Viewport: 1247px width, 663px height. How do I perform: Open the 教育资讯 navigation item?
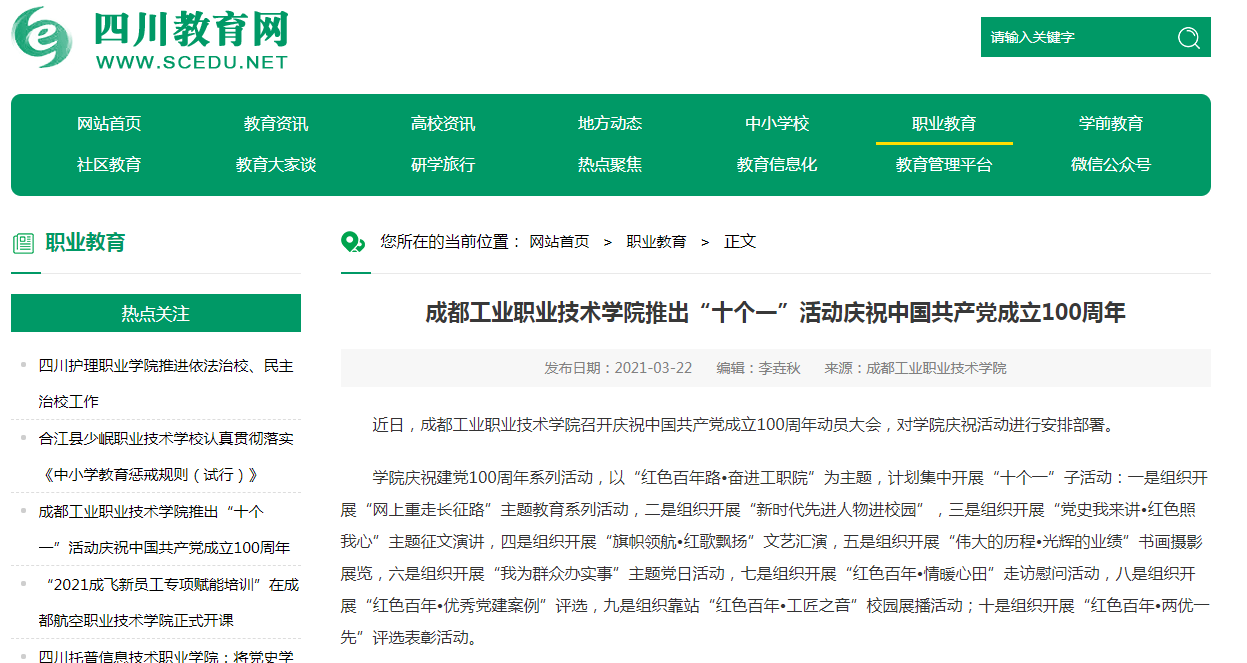[x=276, y=124]
